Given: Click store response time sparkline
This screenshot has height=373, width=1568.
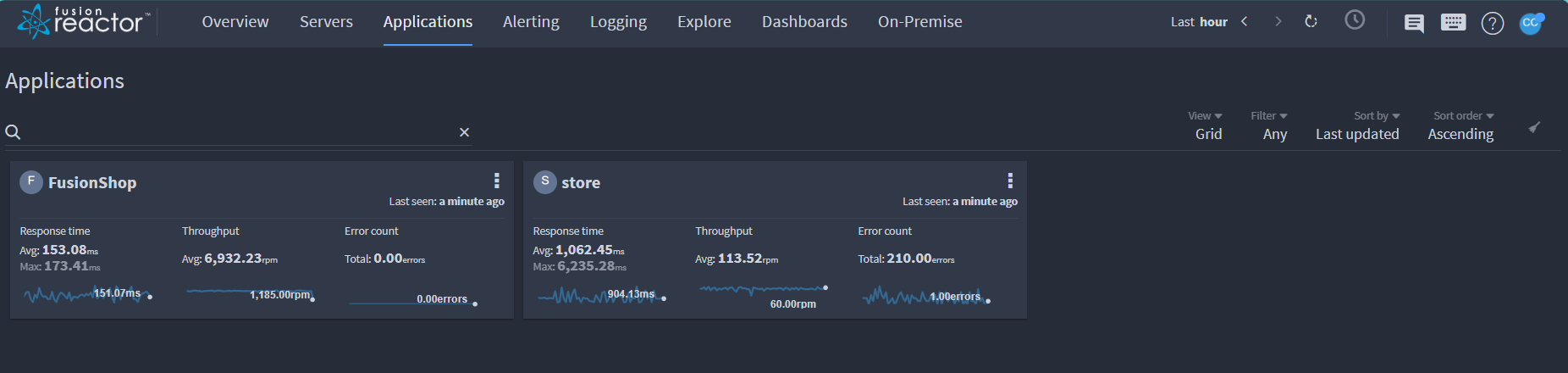Looking at the screenshot, I should (x=601, y=295).
